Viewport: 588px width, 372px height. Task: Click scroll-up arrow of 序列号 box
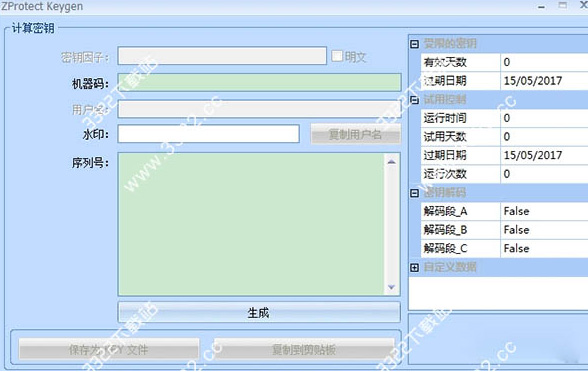(x=392, y=162)
